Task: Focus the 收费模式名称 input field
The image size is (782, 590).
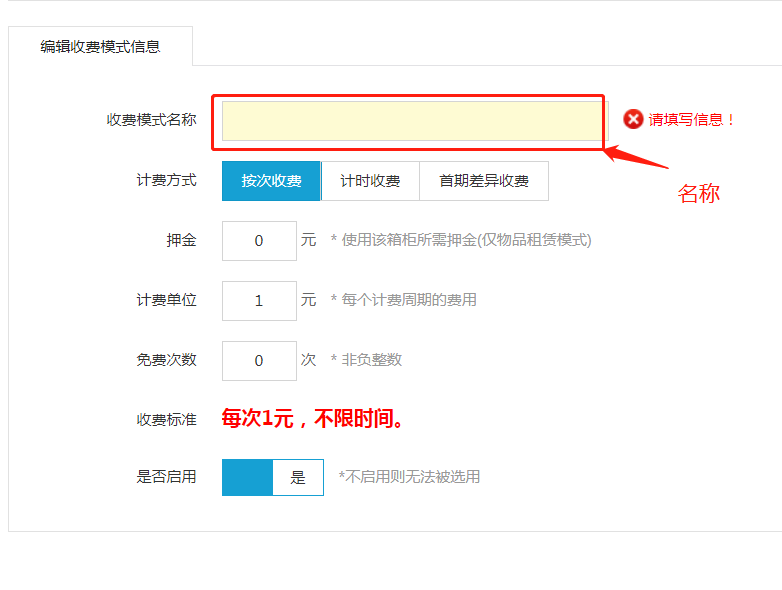Action: pyautogui.click(x=410, y=121)
